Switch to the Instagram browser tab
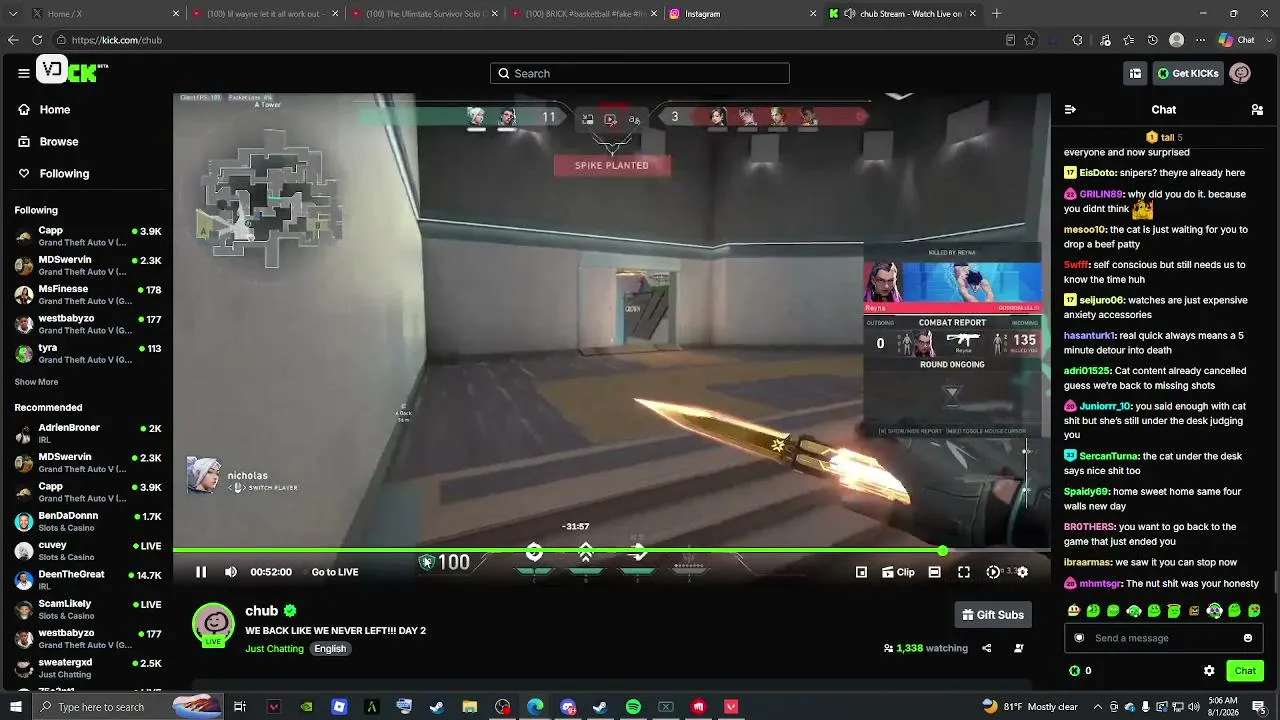This screenshot has width=1280, height=720. pos(744,14)
